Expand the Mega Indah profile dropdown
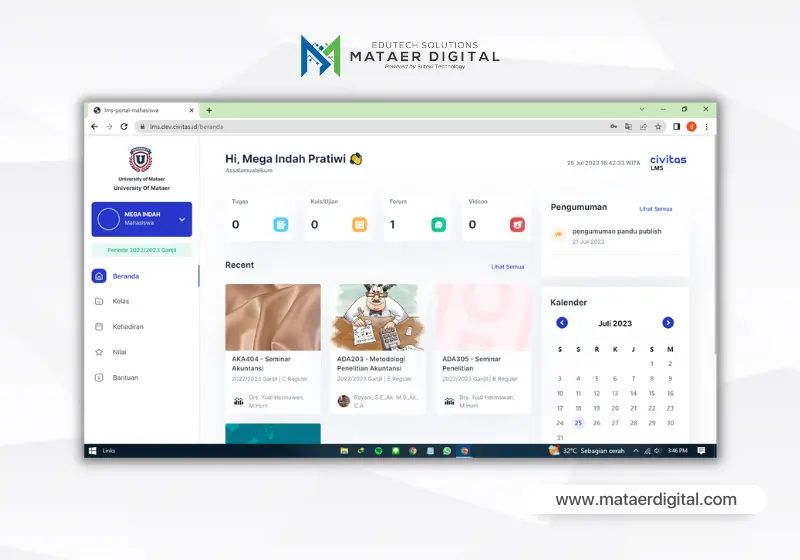This screenshot has height=560, width=800. [182, 219]
